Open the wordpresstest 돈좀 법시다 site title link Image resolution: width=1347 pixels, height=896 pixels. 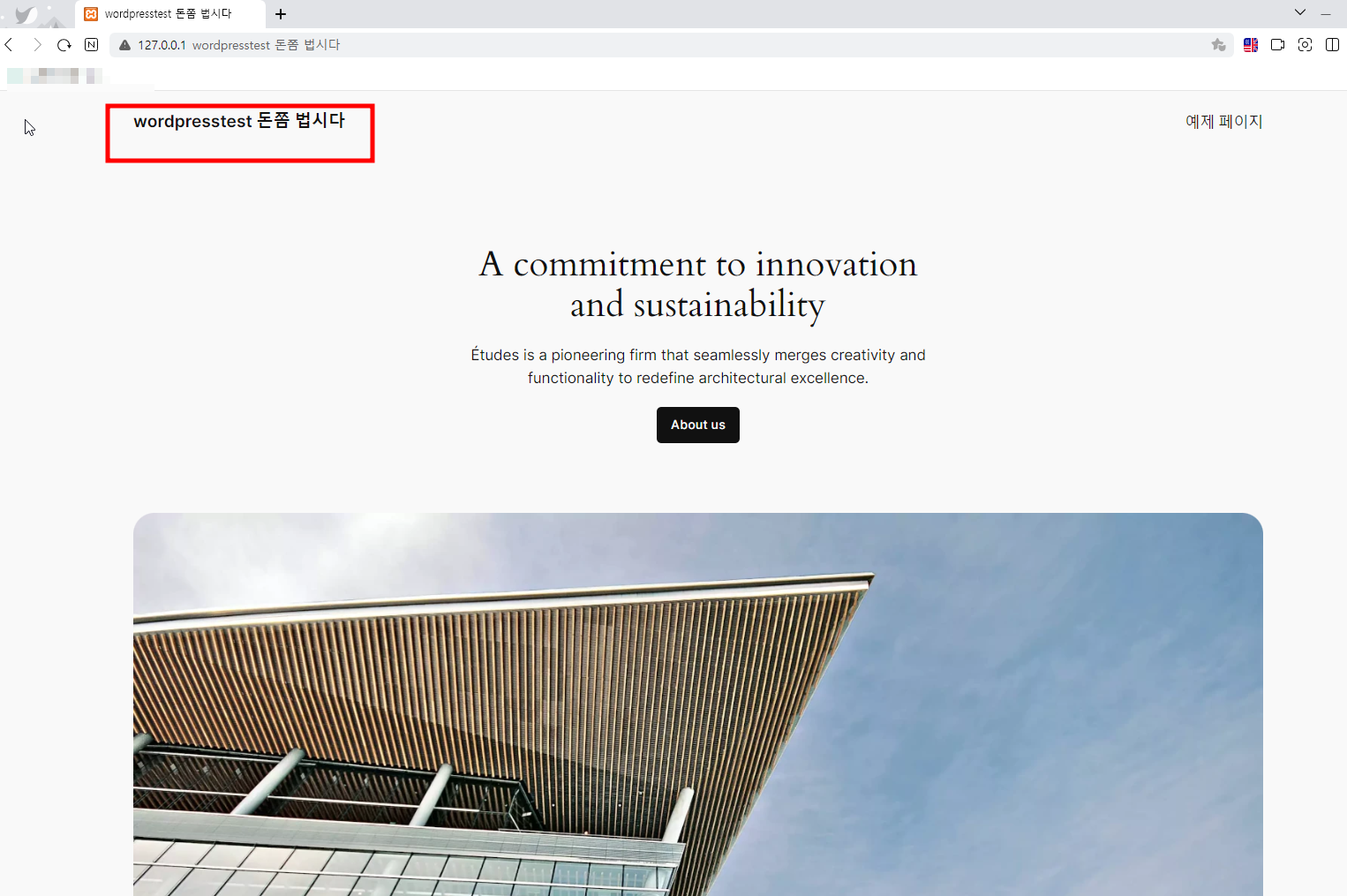tap(239, 121)
